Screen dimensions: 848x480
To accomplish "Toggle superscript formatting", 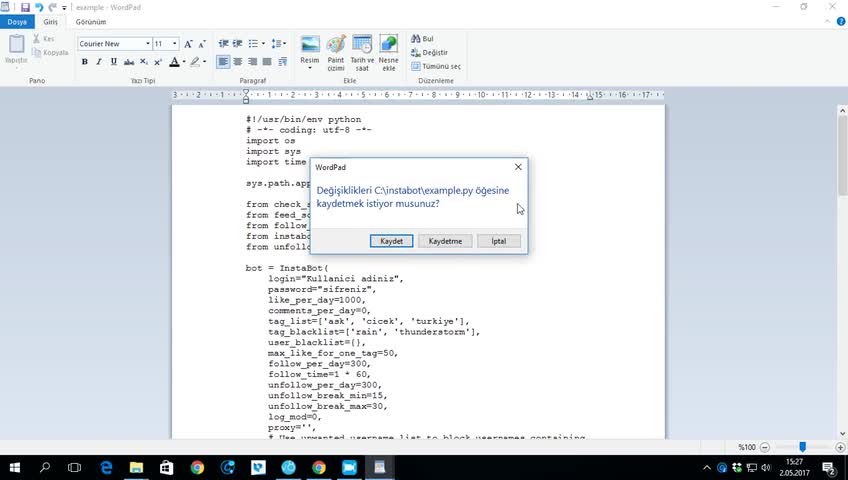I will pos(158,62).
